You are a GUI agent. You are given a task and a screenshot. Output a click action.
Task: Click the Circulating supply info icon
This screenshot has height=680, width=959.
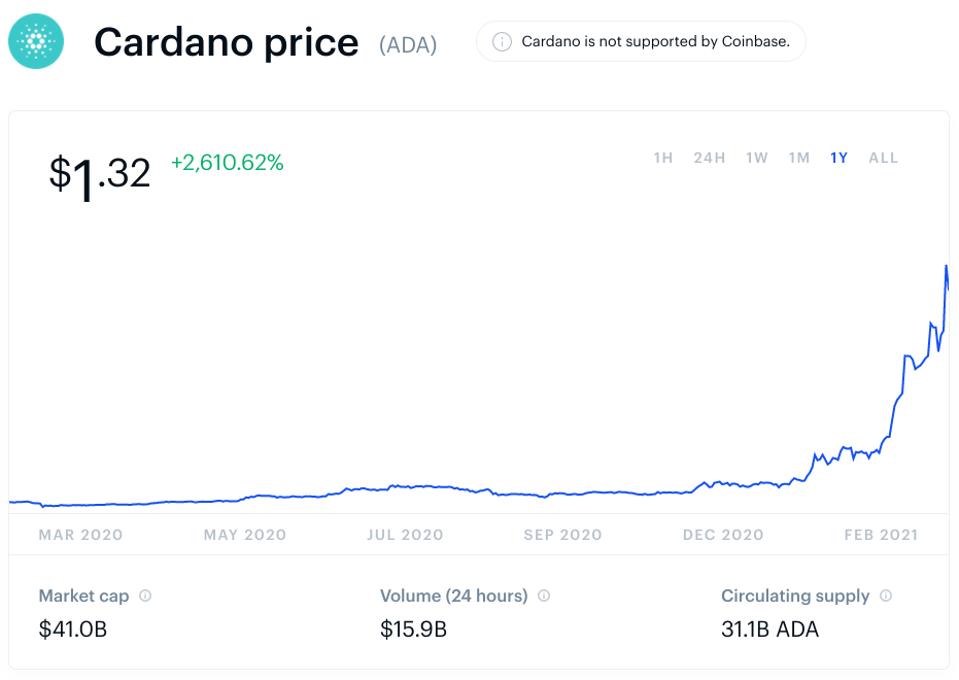(886, 596)
